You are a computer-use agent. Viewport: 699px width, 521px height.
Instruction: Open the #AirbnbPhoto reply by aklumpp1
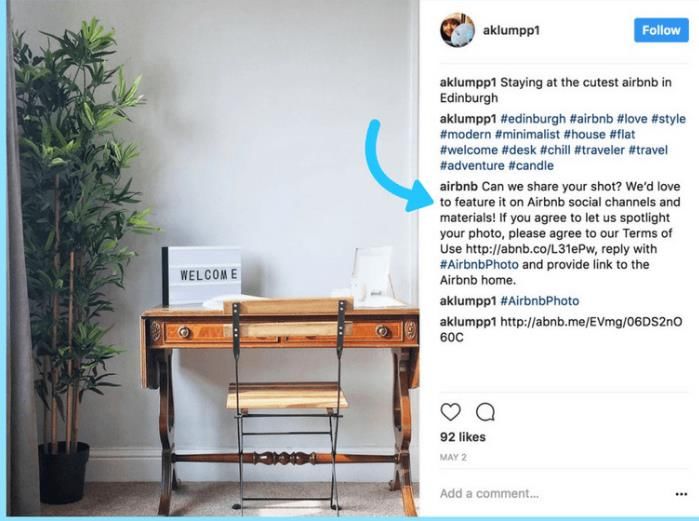[x=539, y=301]
